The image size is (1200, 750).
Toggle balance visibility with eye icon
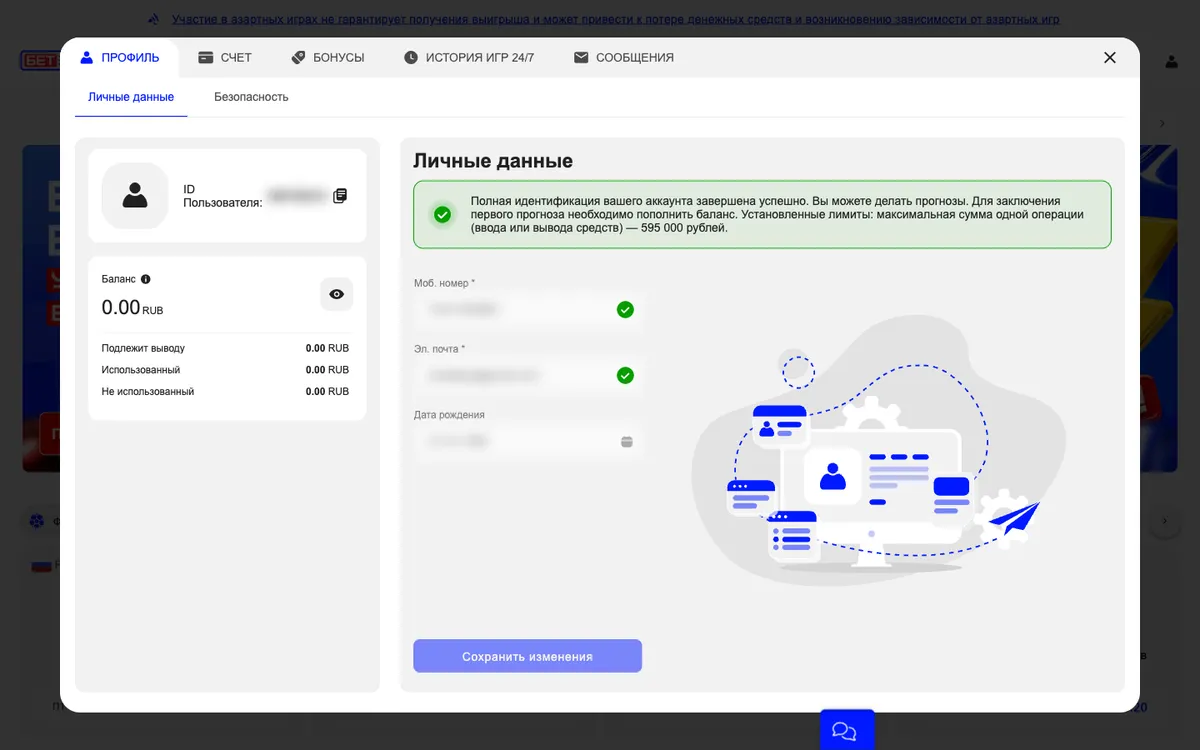coord(336,294)
